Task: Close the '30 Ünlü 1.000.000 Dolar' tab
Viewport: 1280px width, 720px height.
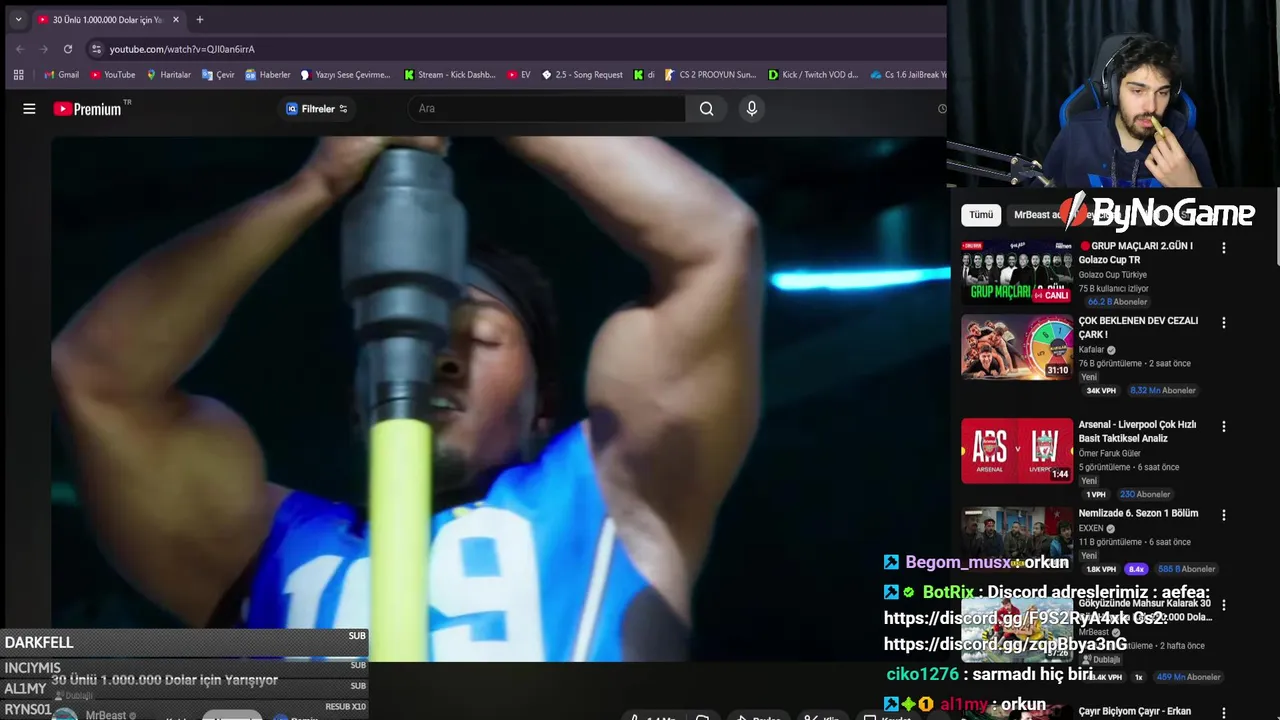Action: click(x=176, y=19)
